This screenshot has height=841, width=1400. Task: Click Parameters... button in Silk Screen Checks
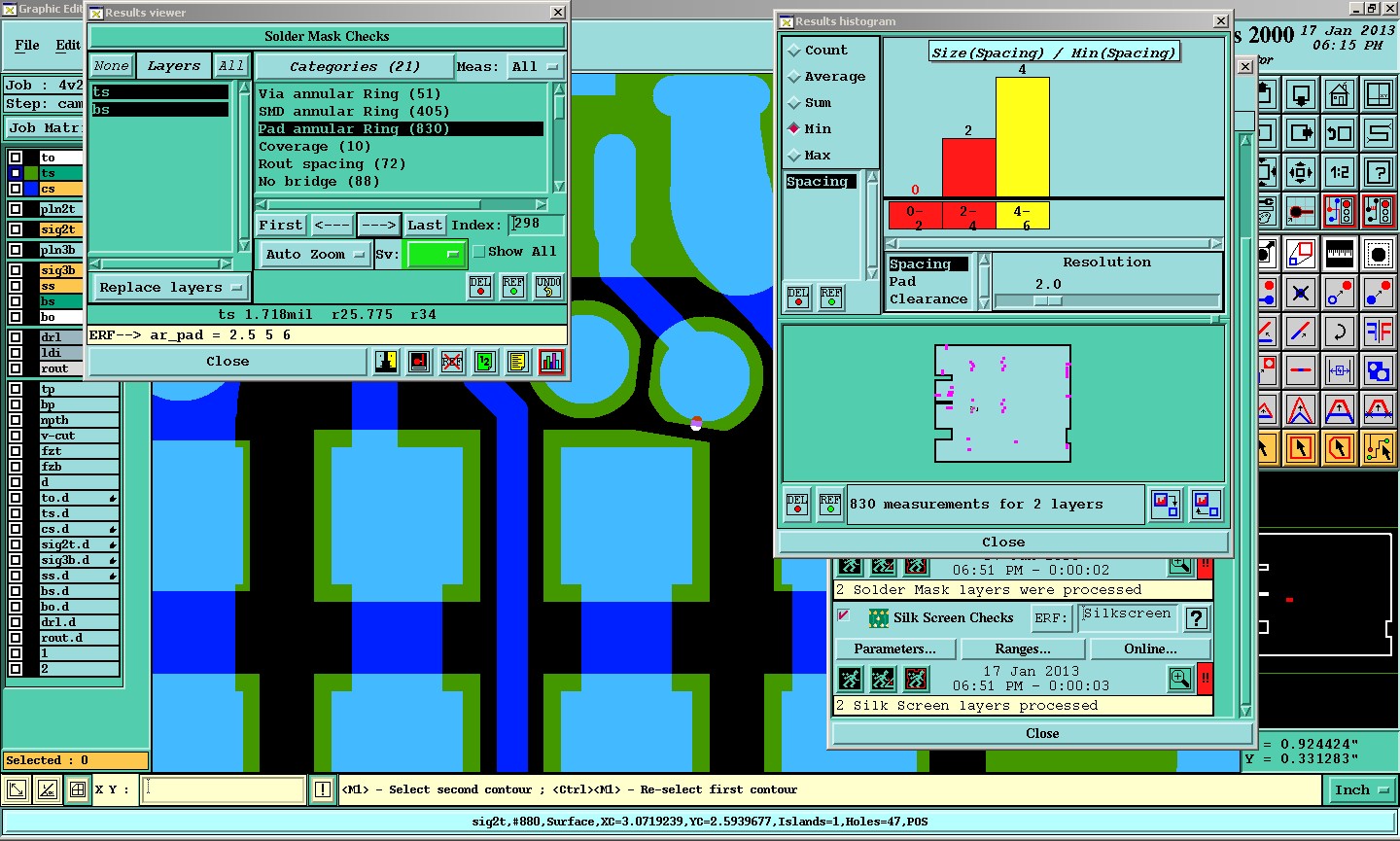[895, 649]
